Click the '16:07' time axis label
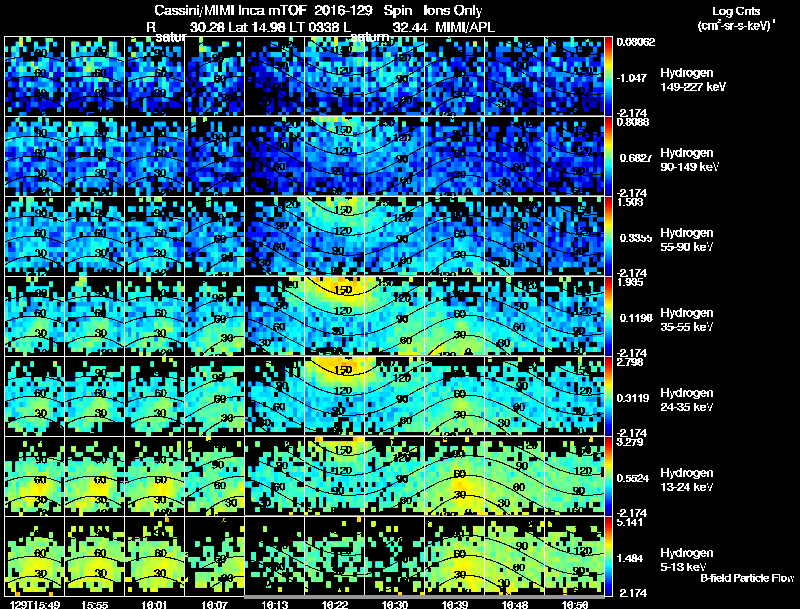 215,604
